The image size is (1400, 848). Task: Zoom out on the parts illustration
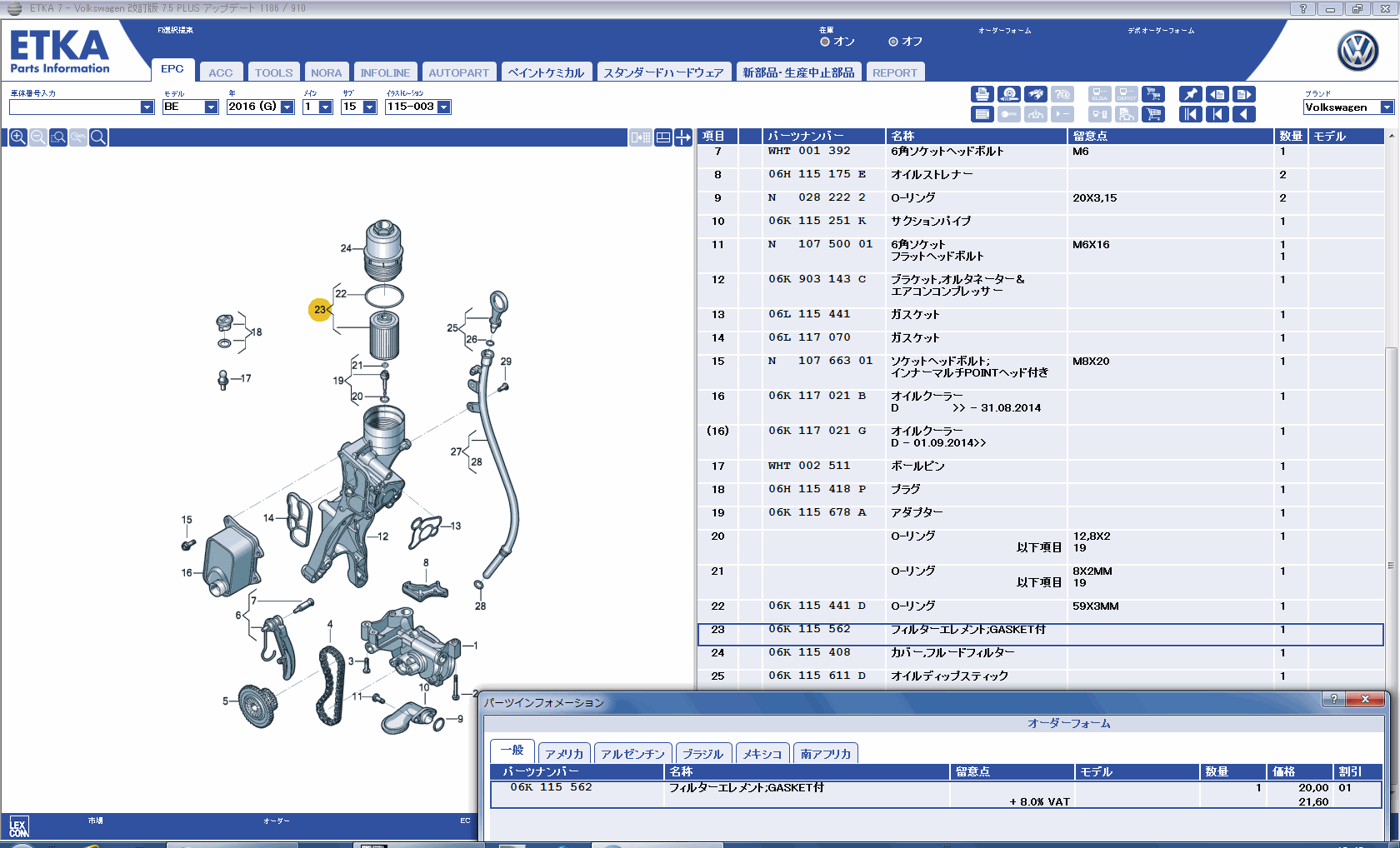pos(37,137)
